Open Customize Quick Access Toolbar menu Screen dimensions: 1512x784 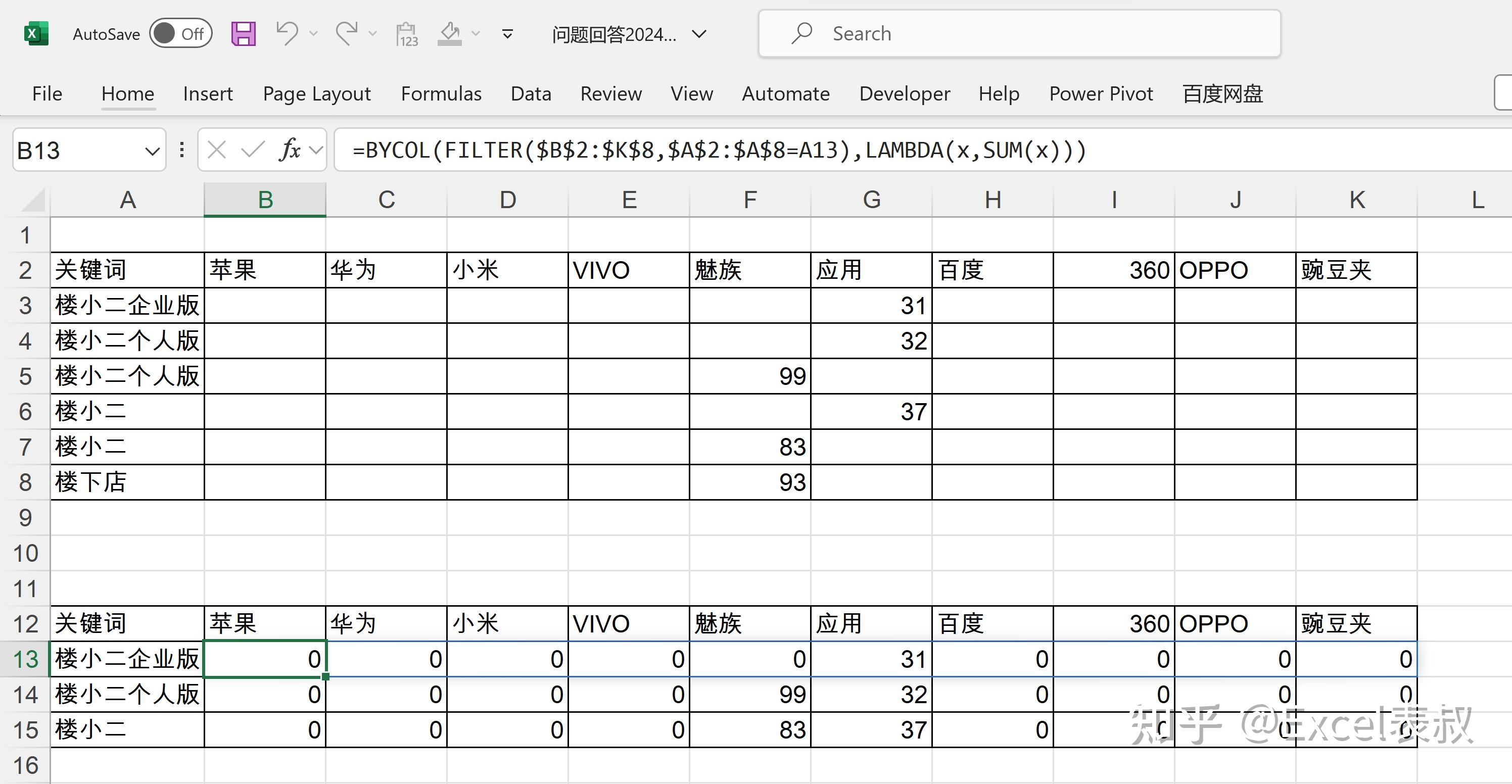[508, 34]
